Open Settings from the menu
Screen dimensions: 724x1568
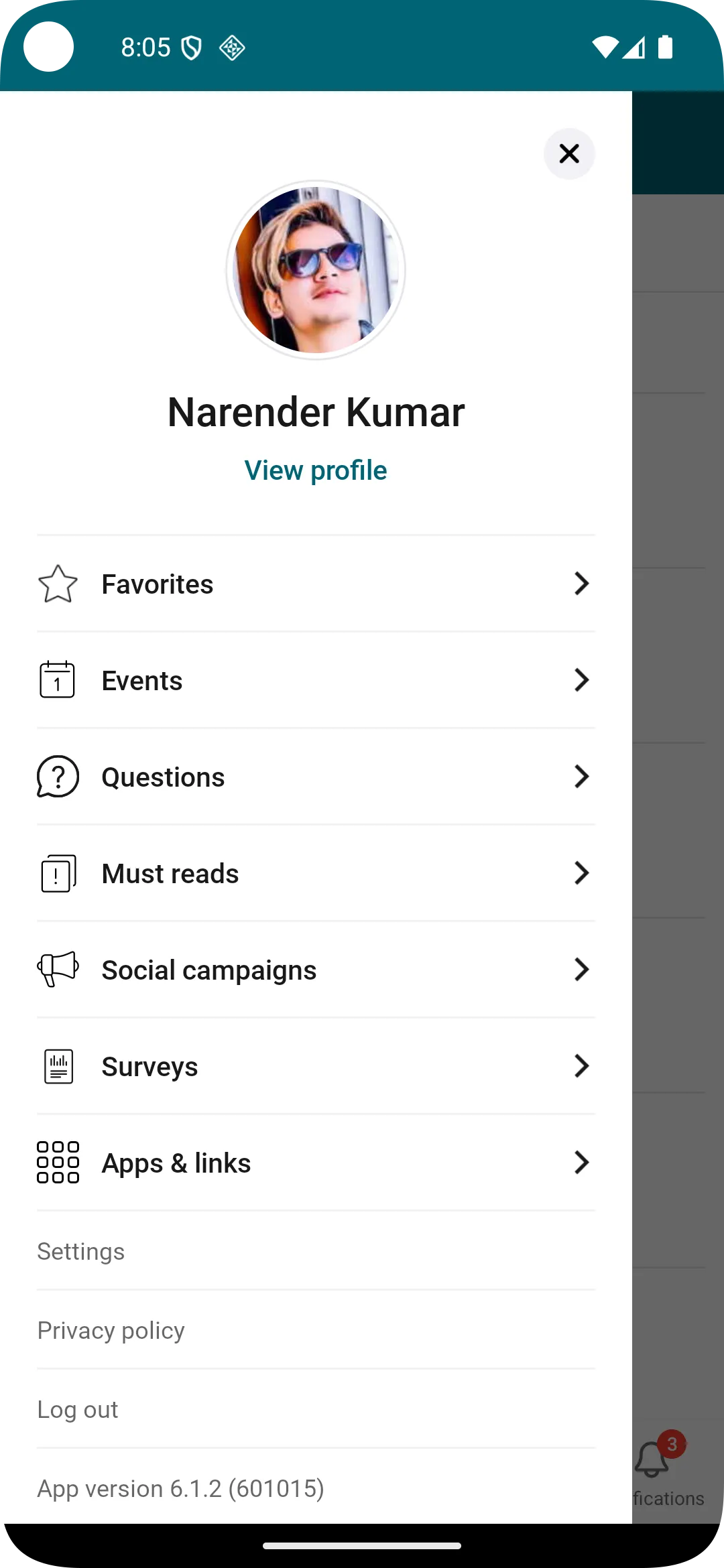pyautogui.click(x=81, y=1252)
